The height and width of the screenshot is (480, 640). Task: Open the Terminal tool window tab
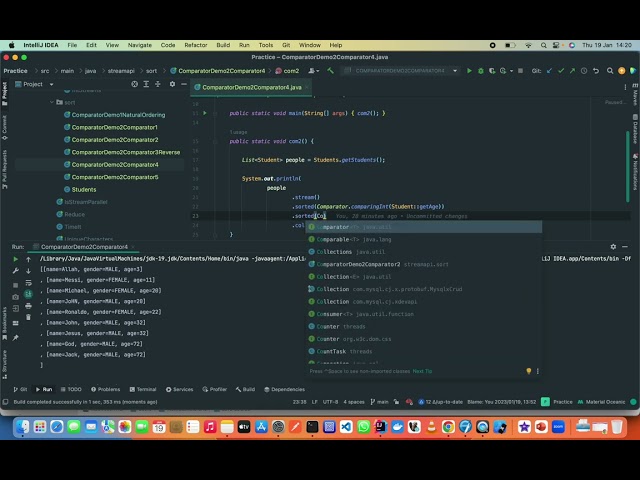coord(143,389)
